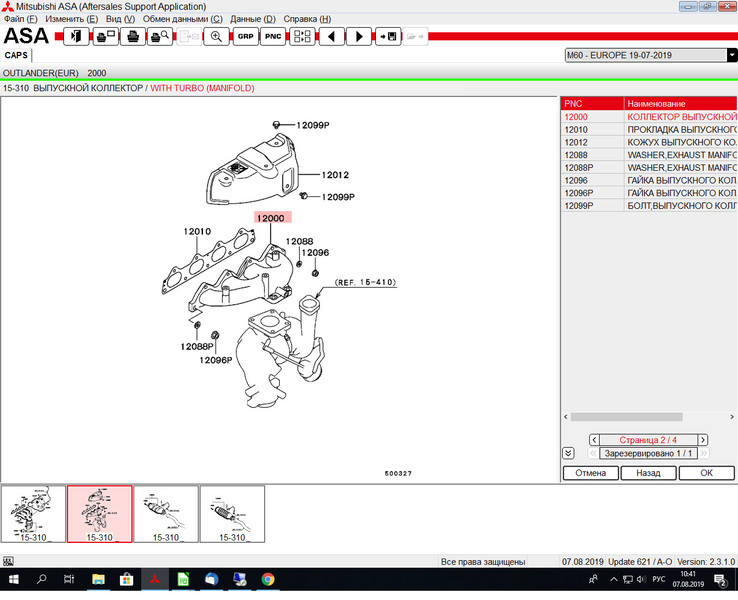738x600 pixels.
Task: Open the Файл menu
Action: [x=20, y=19]
